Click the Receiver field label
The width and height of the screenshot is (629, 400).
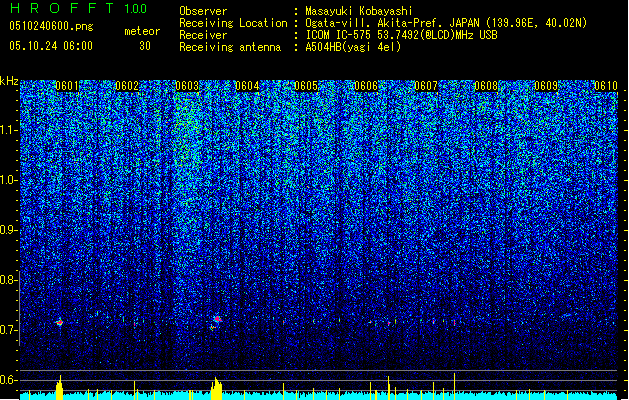[203, 35]
